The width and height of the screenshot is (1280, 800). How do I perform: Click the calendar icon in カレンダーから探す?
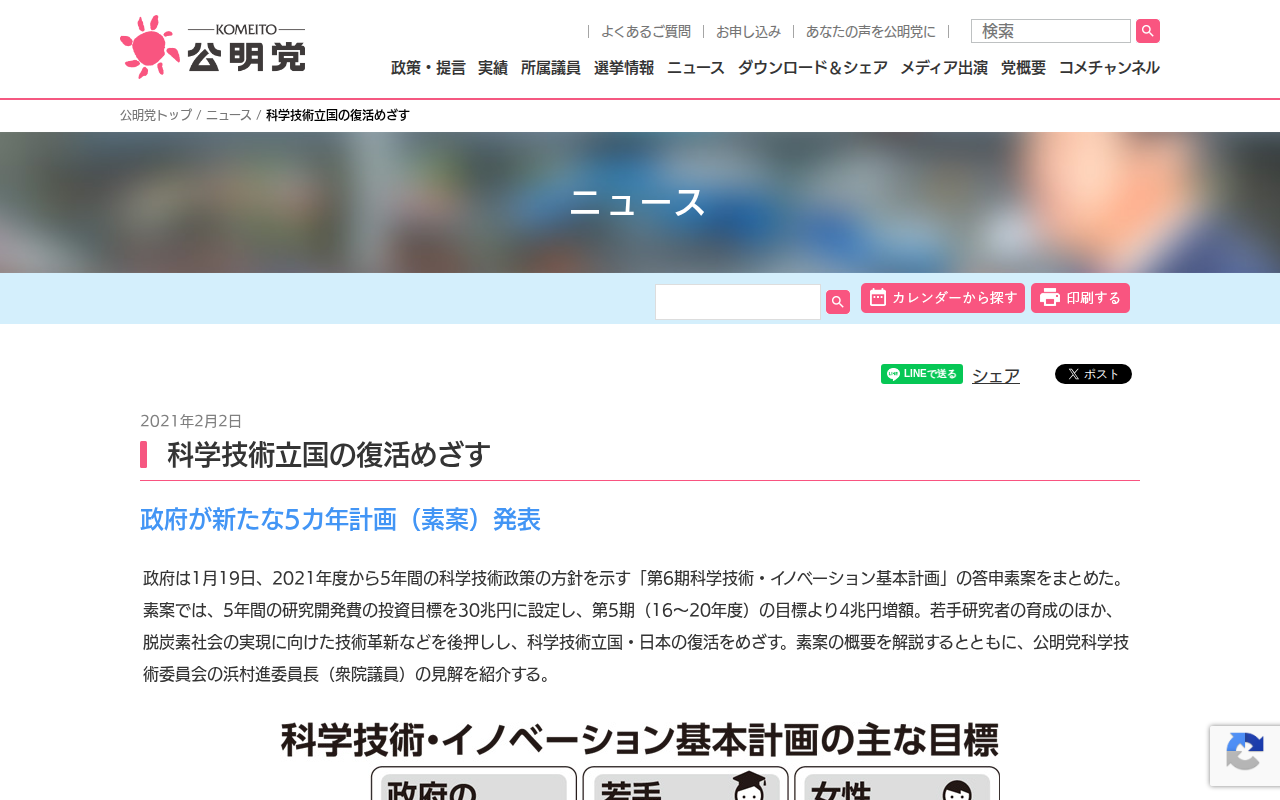[877, 297]
